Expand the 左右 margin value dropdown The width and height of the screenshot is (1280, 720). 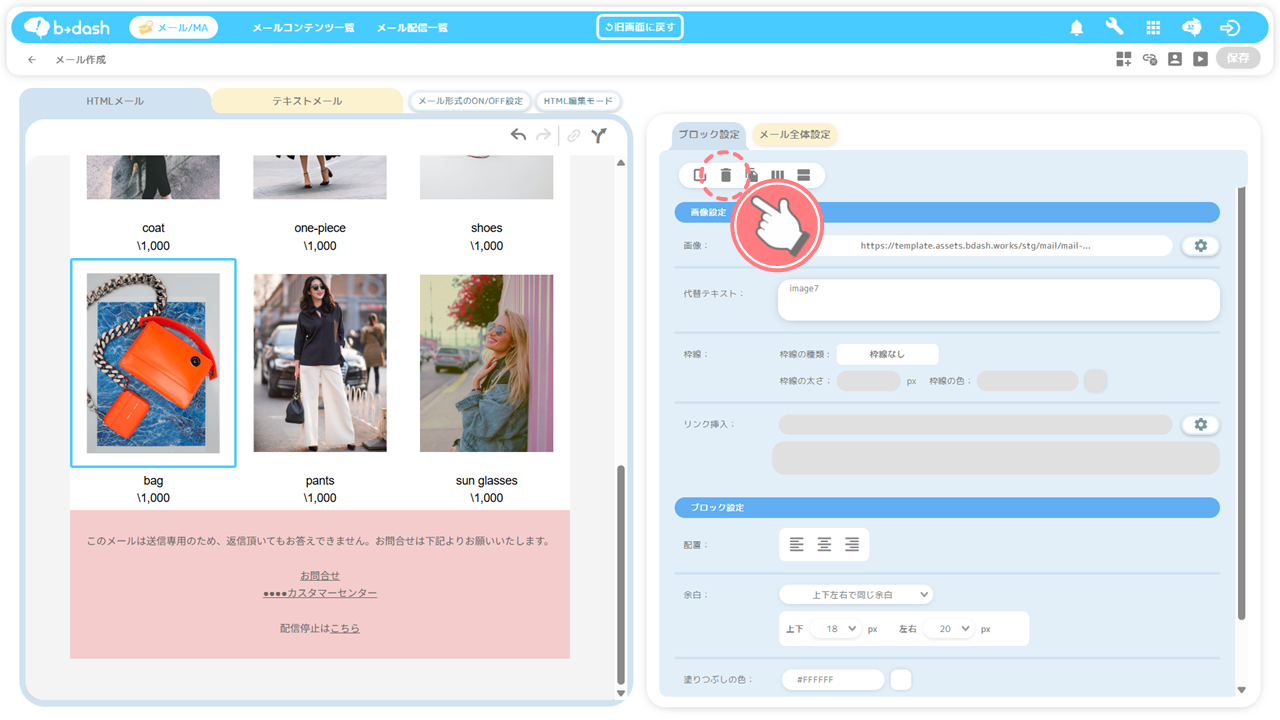click(x=948, y=629)
